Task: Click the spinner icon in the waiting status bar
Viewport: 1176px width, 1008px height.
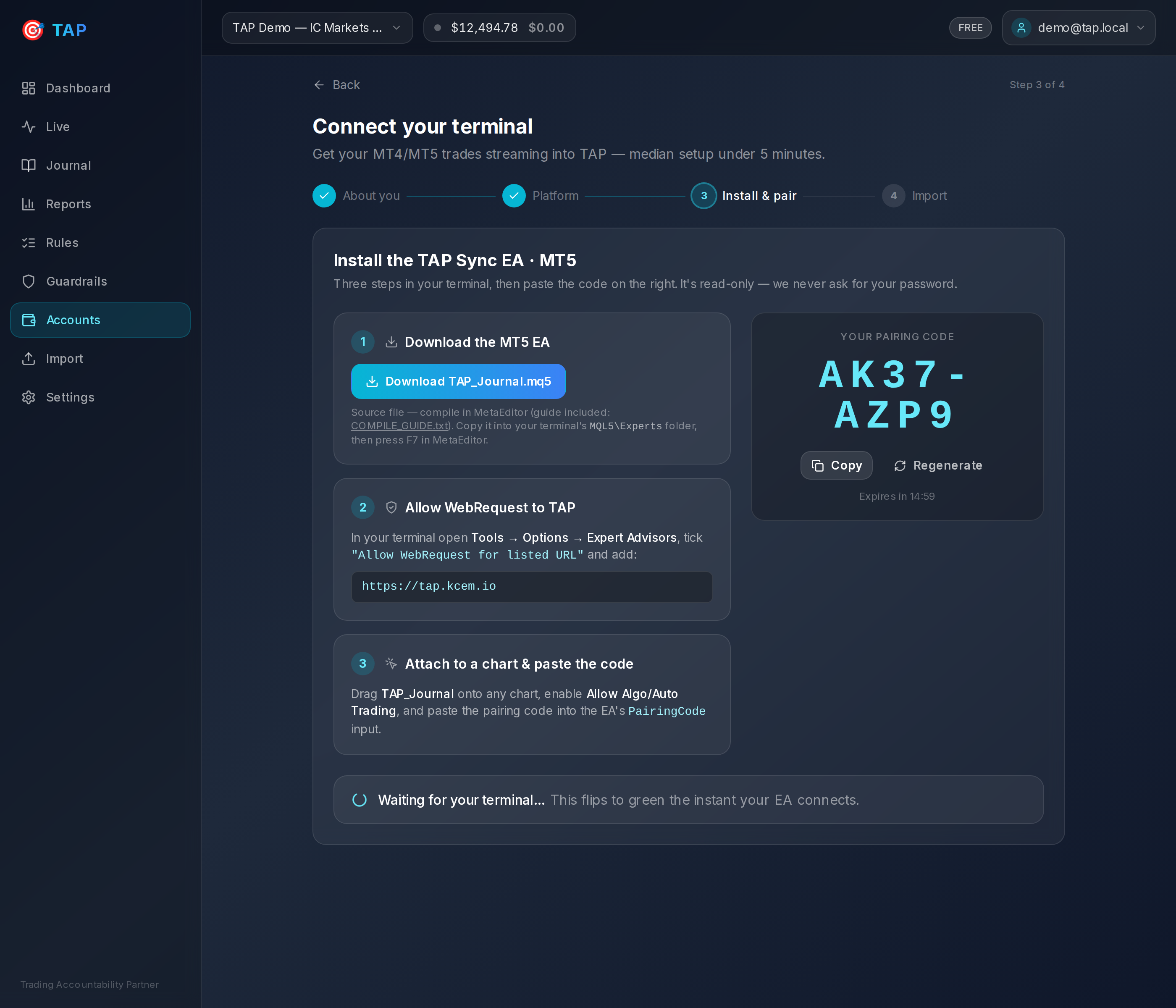Action: [x=360, y=800]
